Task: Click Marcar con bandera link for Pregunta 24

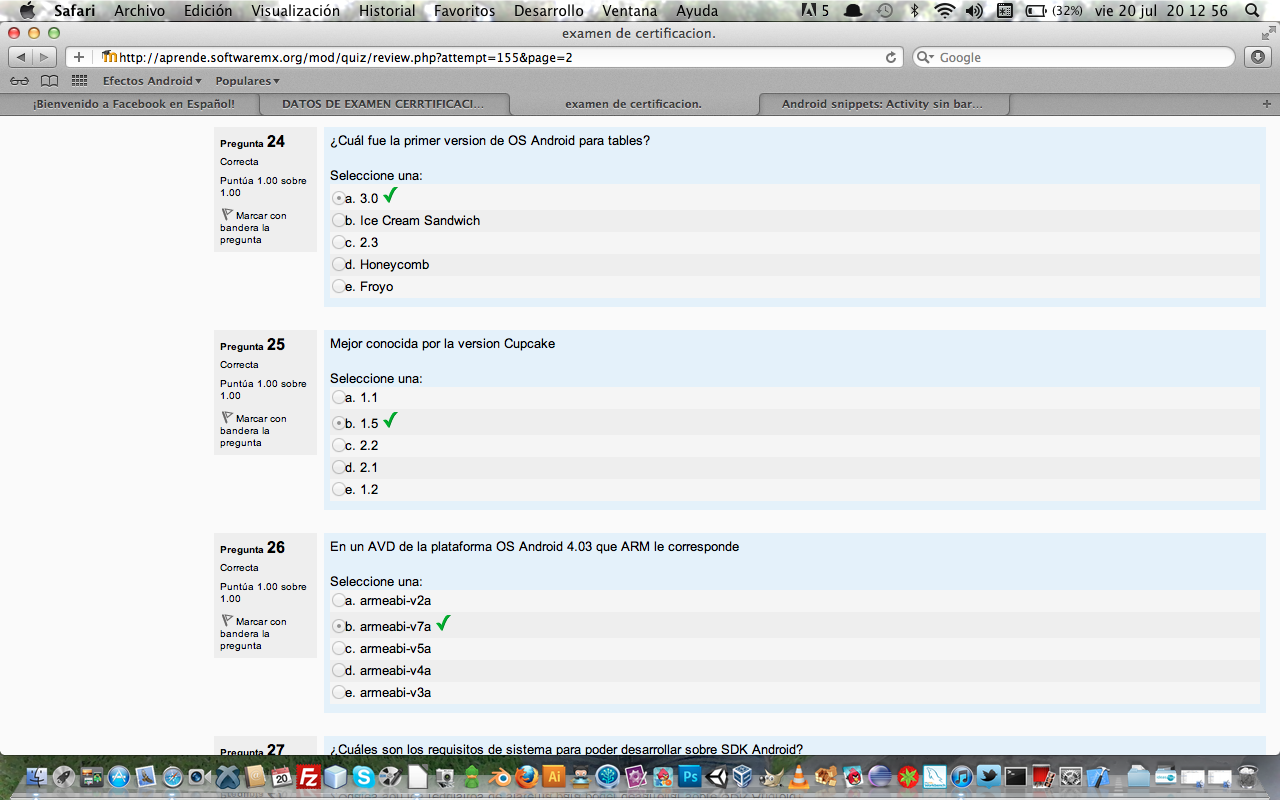Action: [253, 227]
